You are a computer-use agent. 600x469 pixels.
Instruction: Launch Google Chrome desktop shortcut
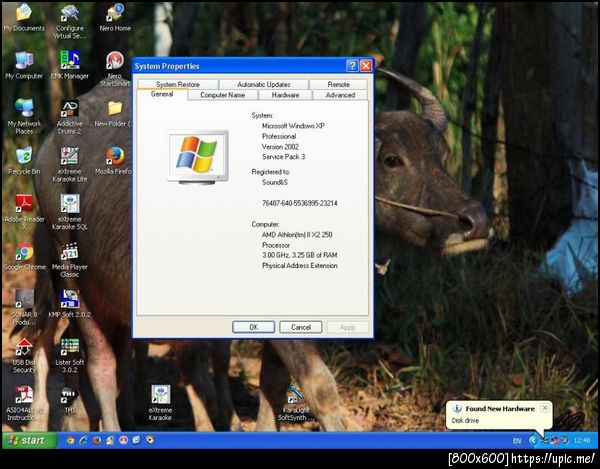click(x=24, y=256)
